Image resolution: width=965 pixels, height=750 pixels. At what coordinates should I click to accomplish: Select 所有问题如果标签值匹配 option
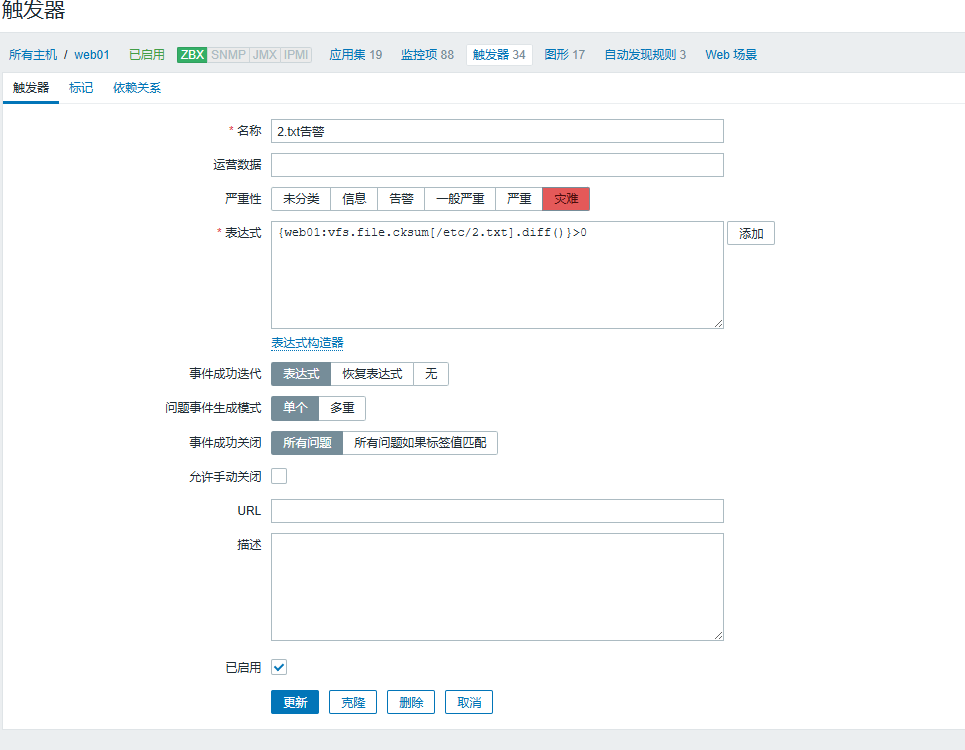[420, 443]
